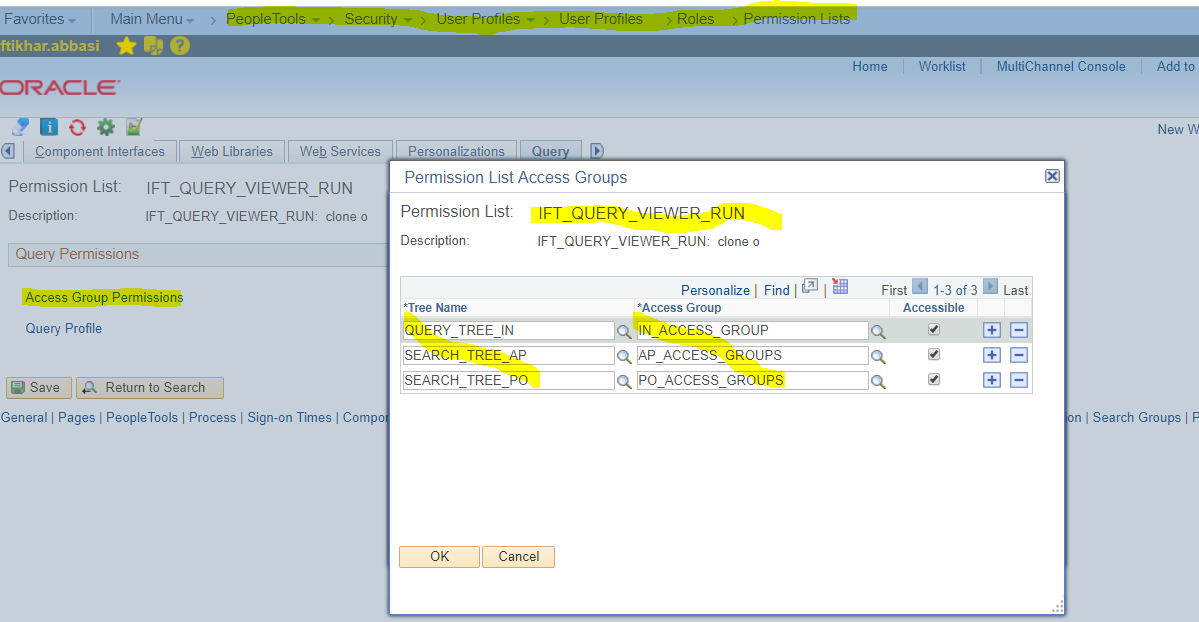Screen dimensions: 1199x622
Task: Switch to the Web Services tab
Action: coord(340,151)
